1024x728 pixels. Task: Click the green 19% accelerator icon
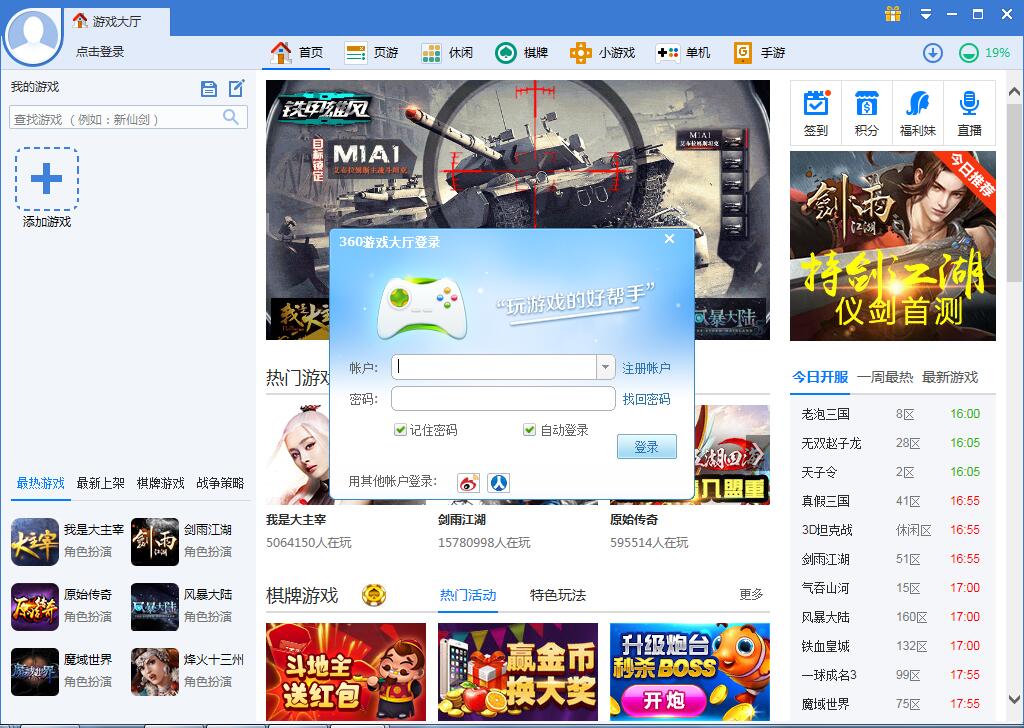[x=968, y=53]
